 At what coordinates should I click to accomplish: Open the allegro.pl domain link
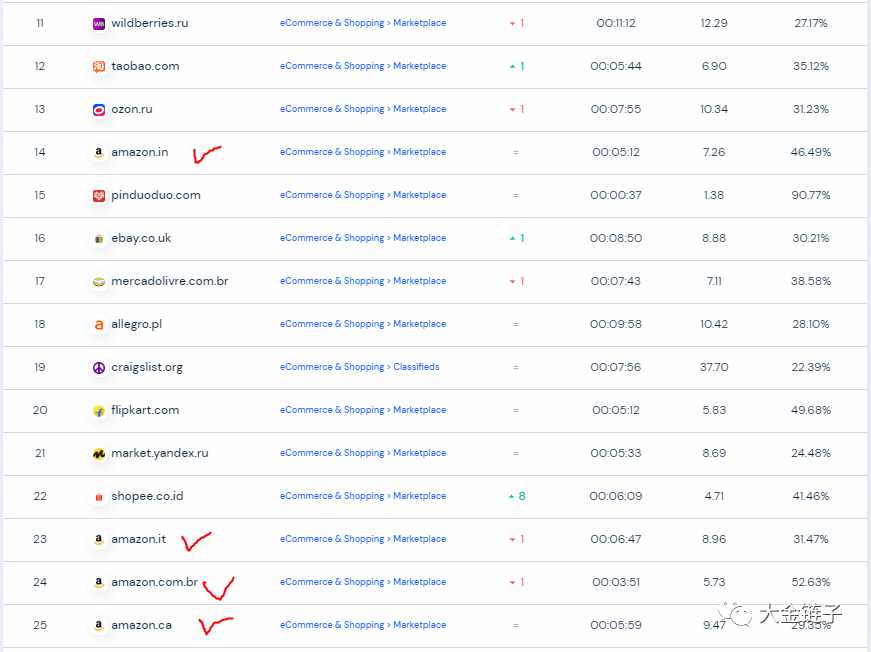tap(137, 324)
